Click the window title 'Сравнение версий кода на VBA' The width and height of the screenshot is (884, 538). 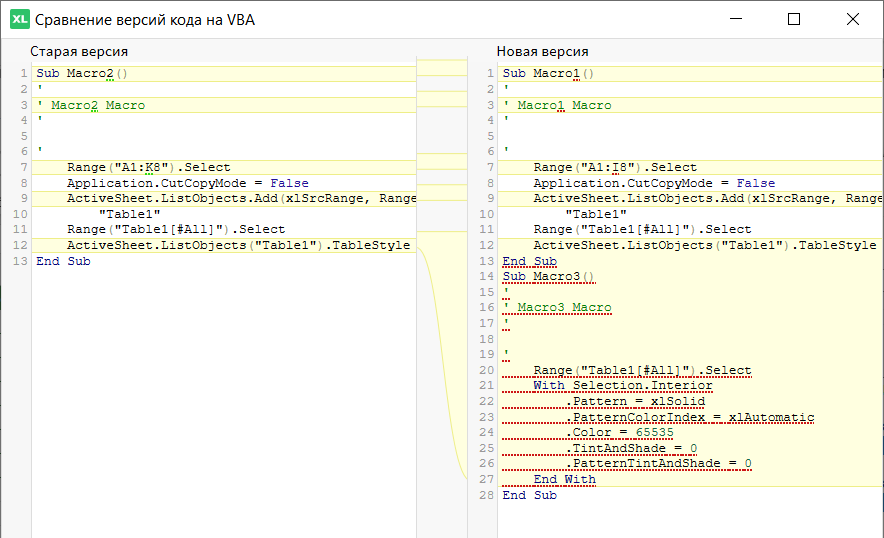click(x=145, y=19)
